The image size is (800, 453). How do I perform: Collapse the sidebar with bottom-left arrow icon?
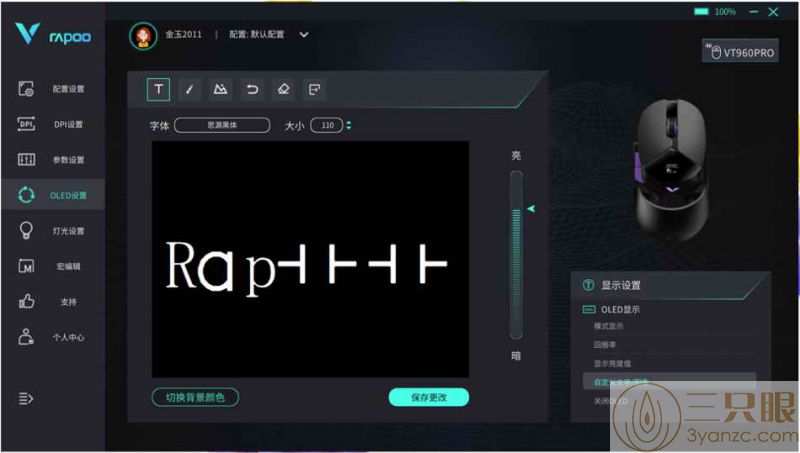tap(26, 398)
